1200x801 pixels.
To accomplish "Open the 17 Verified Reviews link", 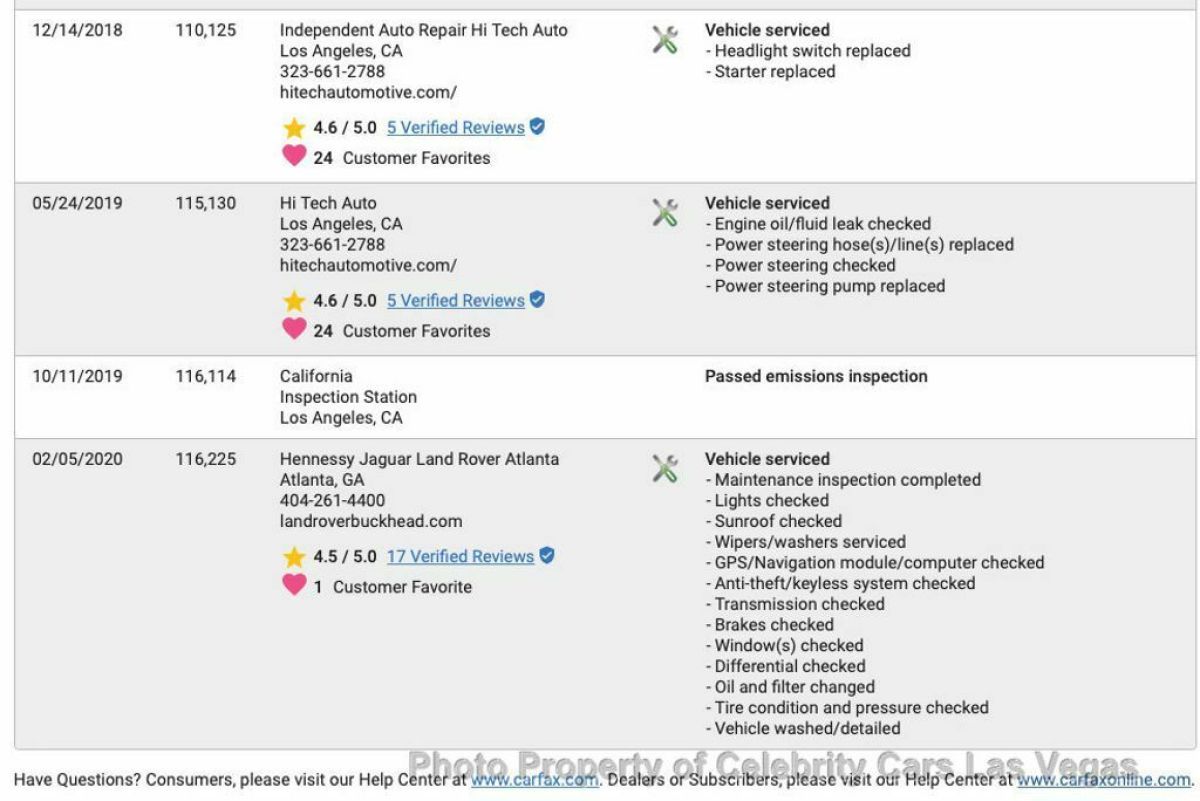I will point(460,557).
